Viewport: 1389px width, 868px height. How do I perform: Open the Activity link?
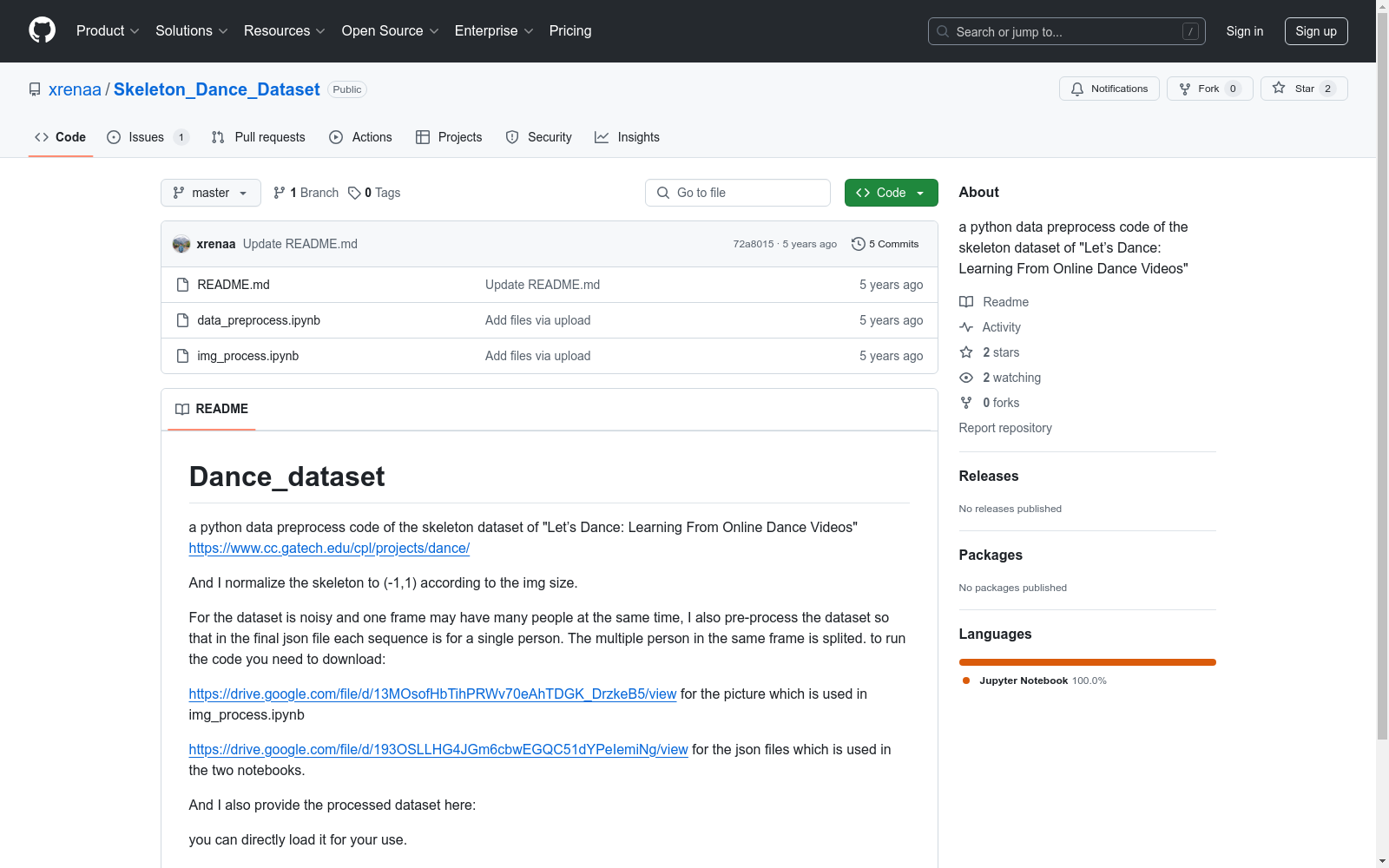click(x=991, y=327)
